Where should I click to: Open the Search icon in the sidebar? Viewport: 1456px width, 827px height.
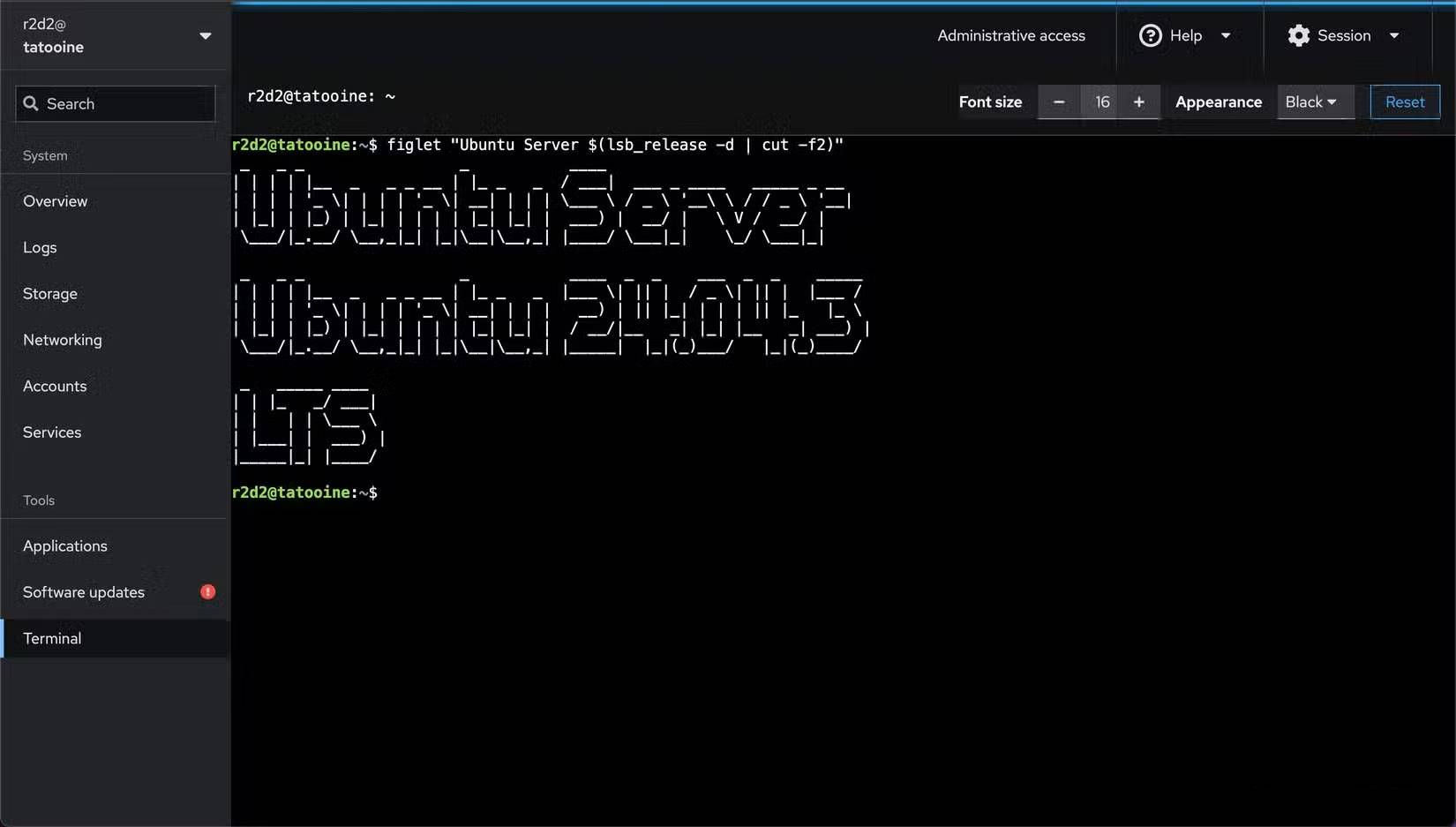(31, 103)
